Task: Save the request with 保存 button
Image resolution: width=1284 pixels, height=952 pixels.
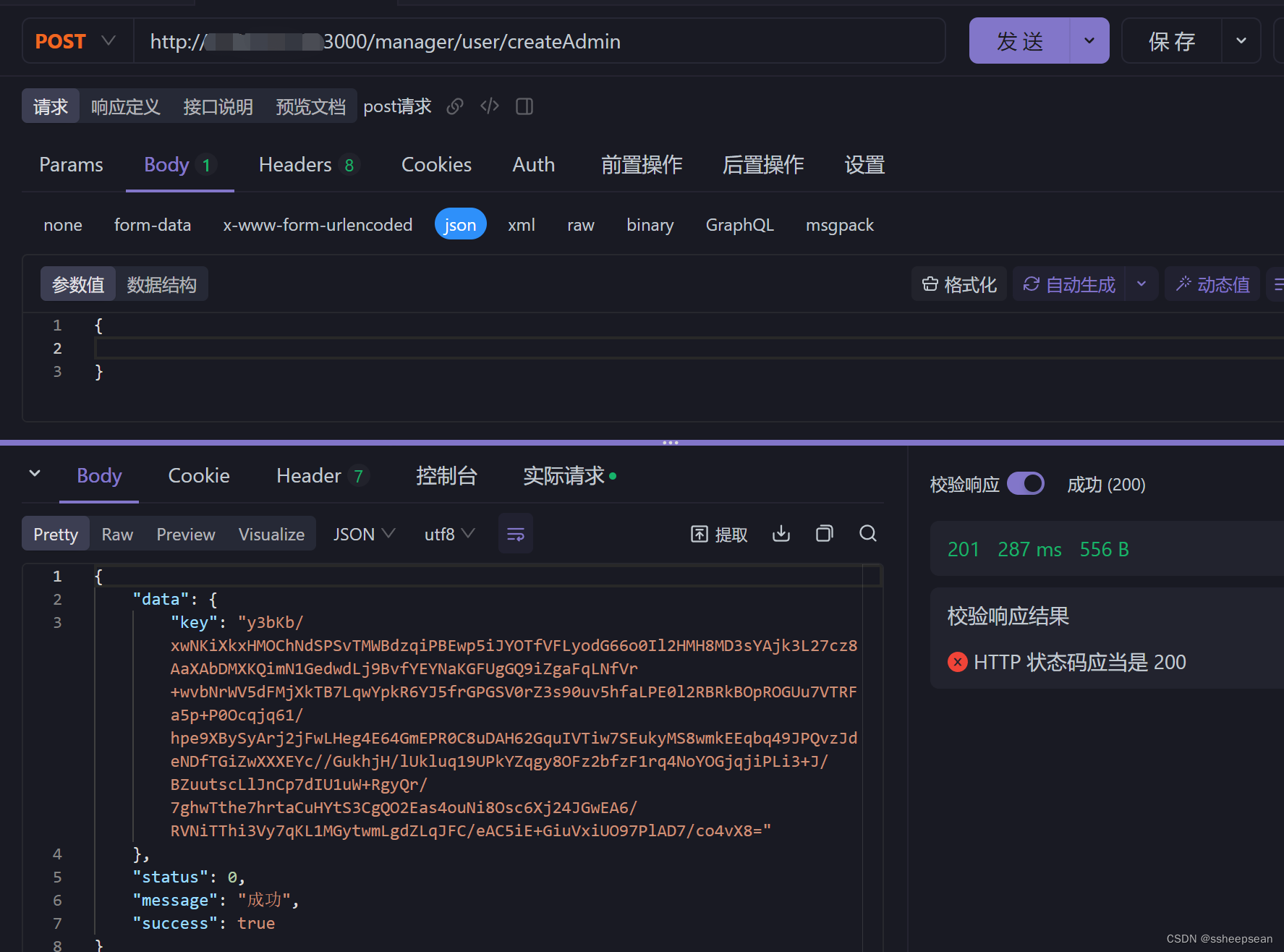Action: point(1172,41)
